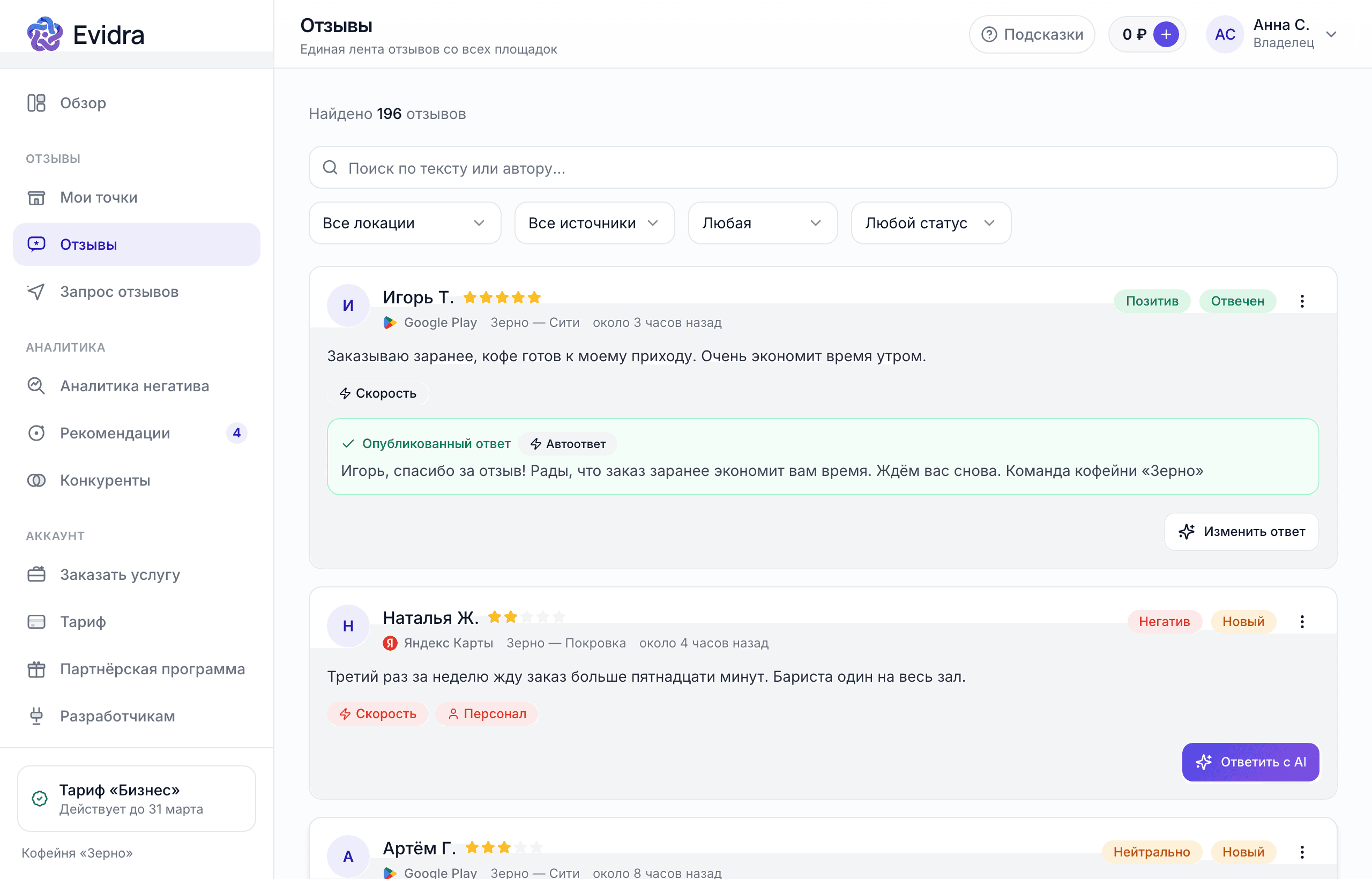This screenshot has width=1372, height=879.
Task: Open the Обзор dashboard section
Action: click(137, 103)
